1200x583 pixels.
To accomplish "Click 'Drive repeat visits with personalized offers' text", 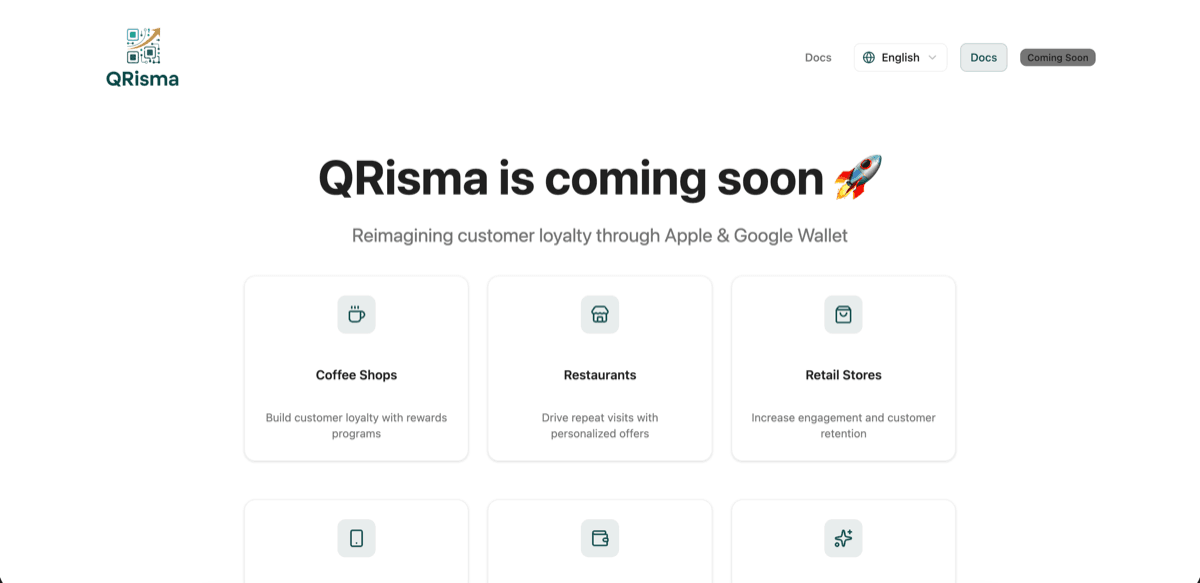I will (x=600, y=426).
